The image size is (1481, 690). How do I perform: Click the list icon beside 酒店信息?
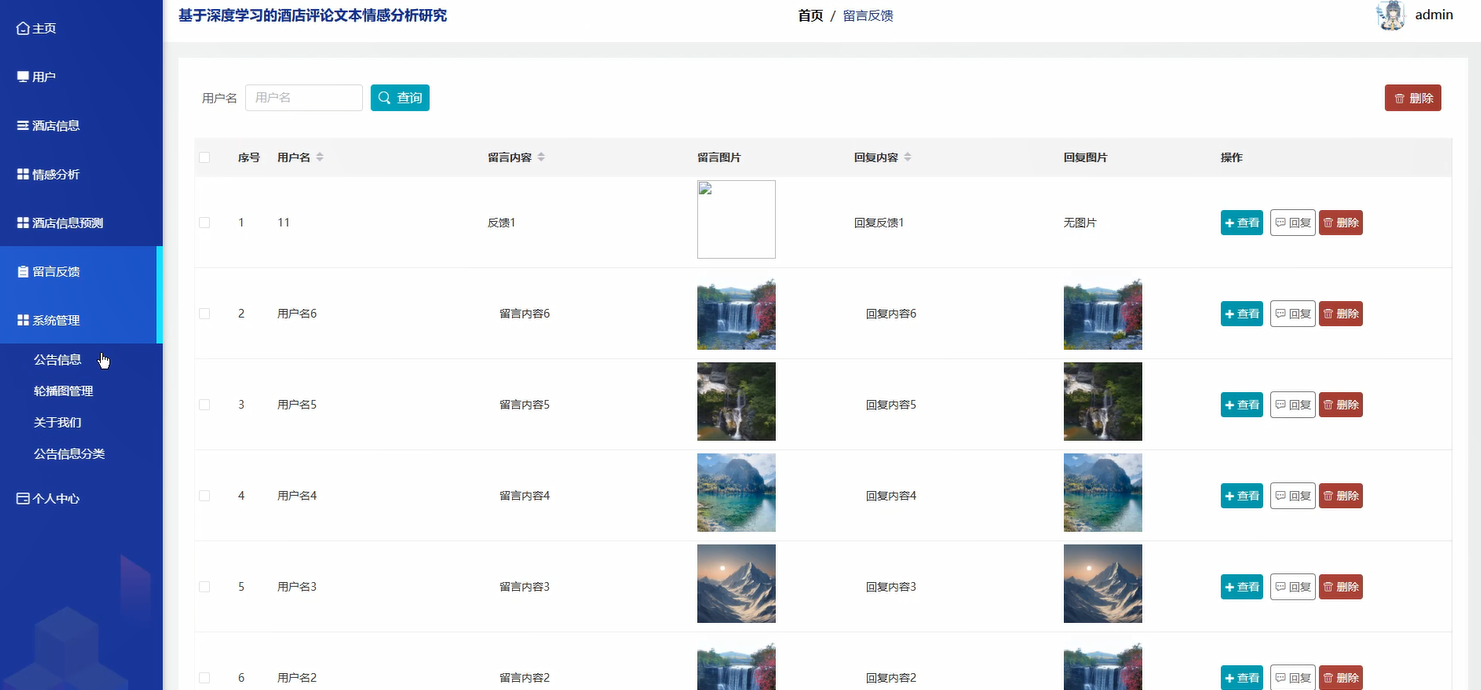pos(23,126)
